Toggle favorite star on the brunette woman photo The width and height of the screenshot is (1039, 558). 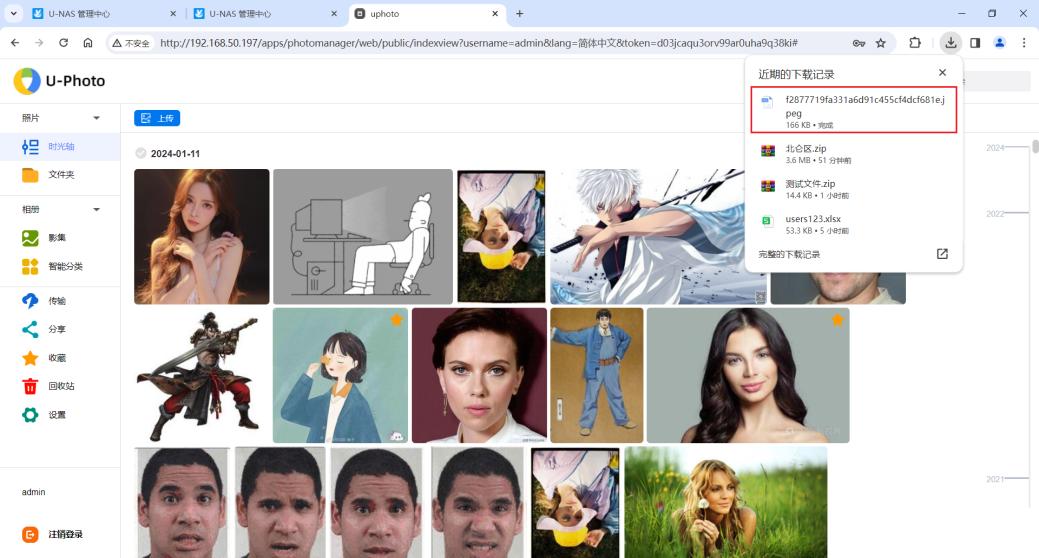click(x=837, y=320)
